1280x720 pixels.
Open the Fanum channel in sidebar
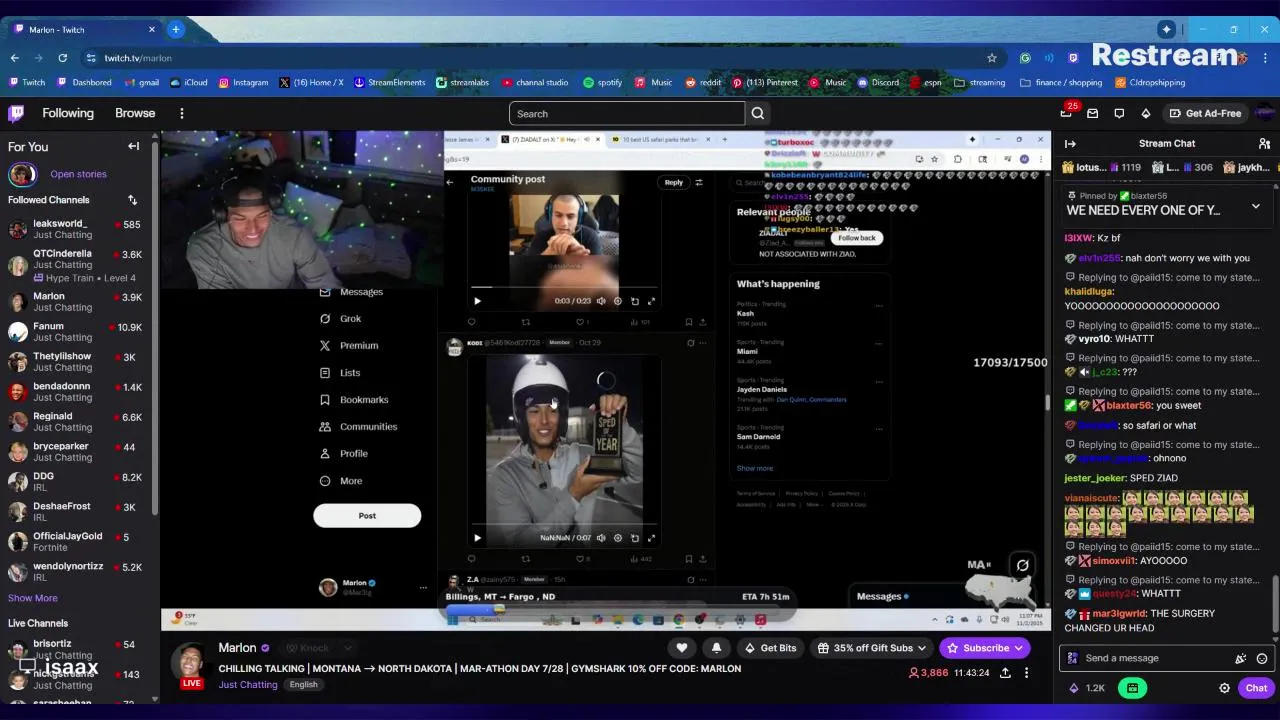pyautogui.click(x=76, y=332)
